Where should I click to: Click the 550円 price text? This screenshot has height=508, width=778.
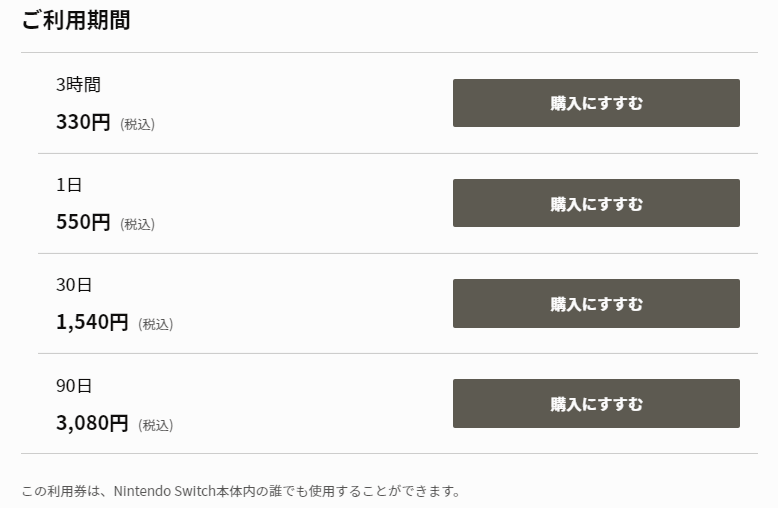tap(83, 223)
